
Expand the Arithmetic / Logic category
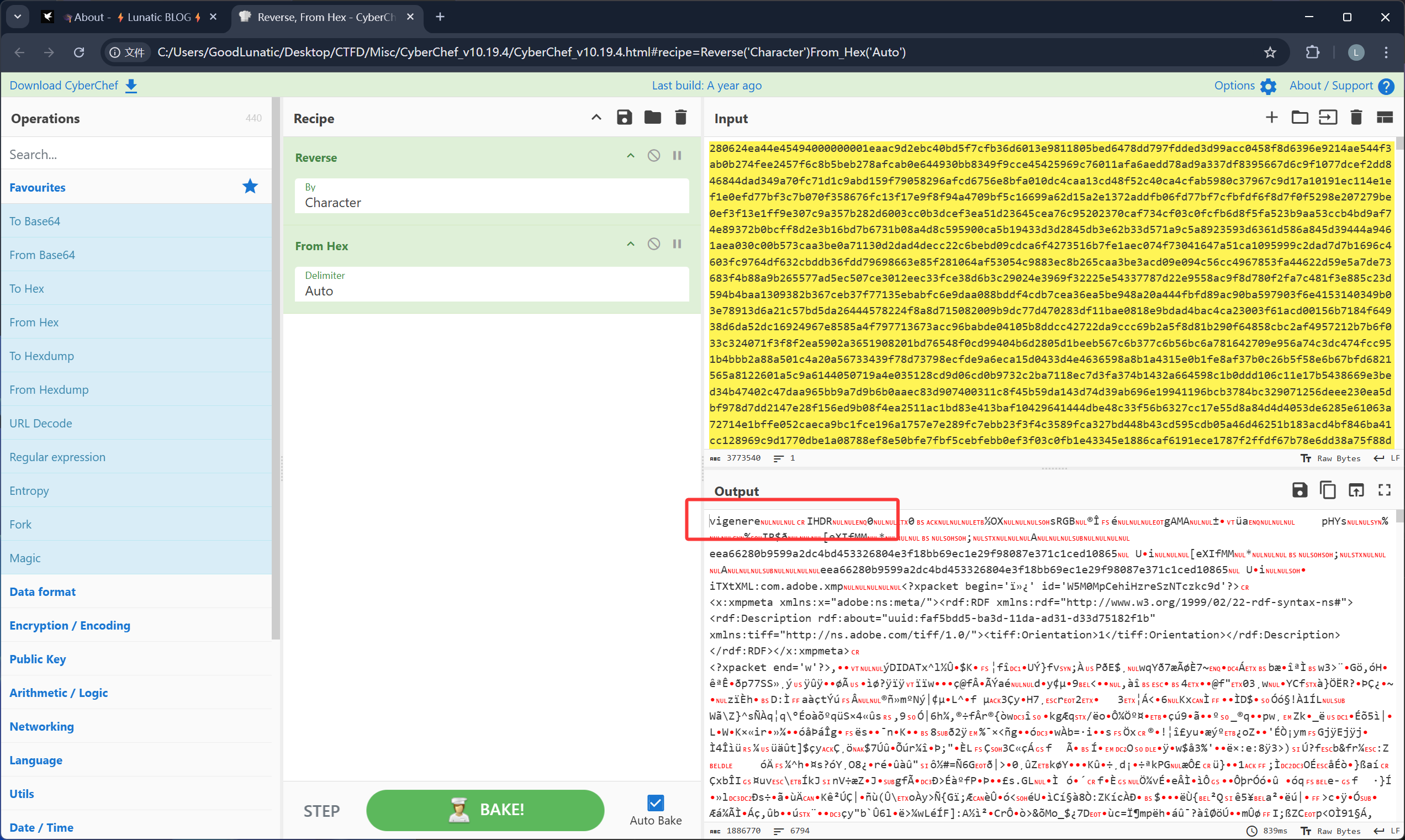(136, 692)
